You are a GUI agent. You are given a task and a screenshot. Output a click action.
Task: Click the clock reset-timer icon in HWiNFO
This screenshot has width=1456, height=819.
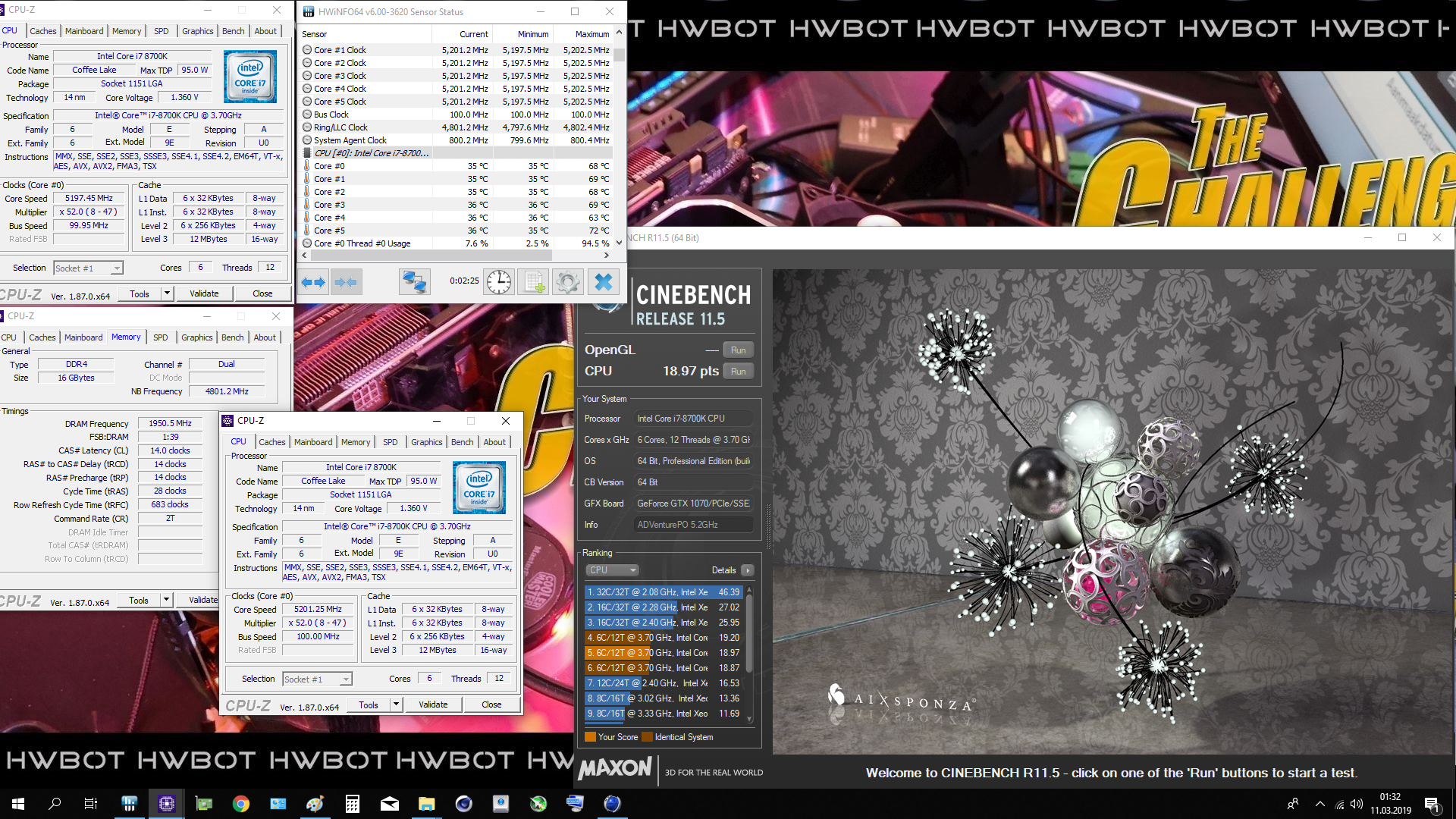[x=498, y=282]
